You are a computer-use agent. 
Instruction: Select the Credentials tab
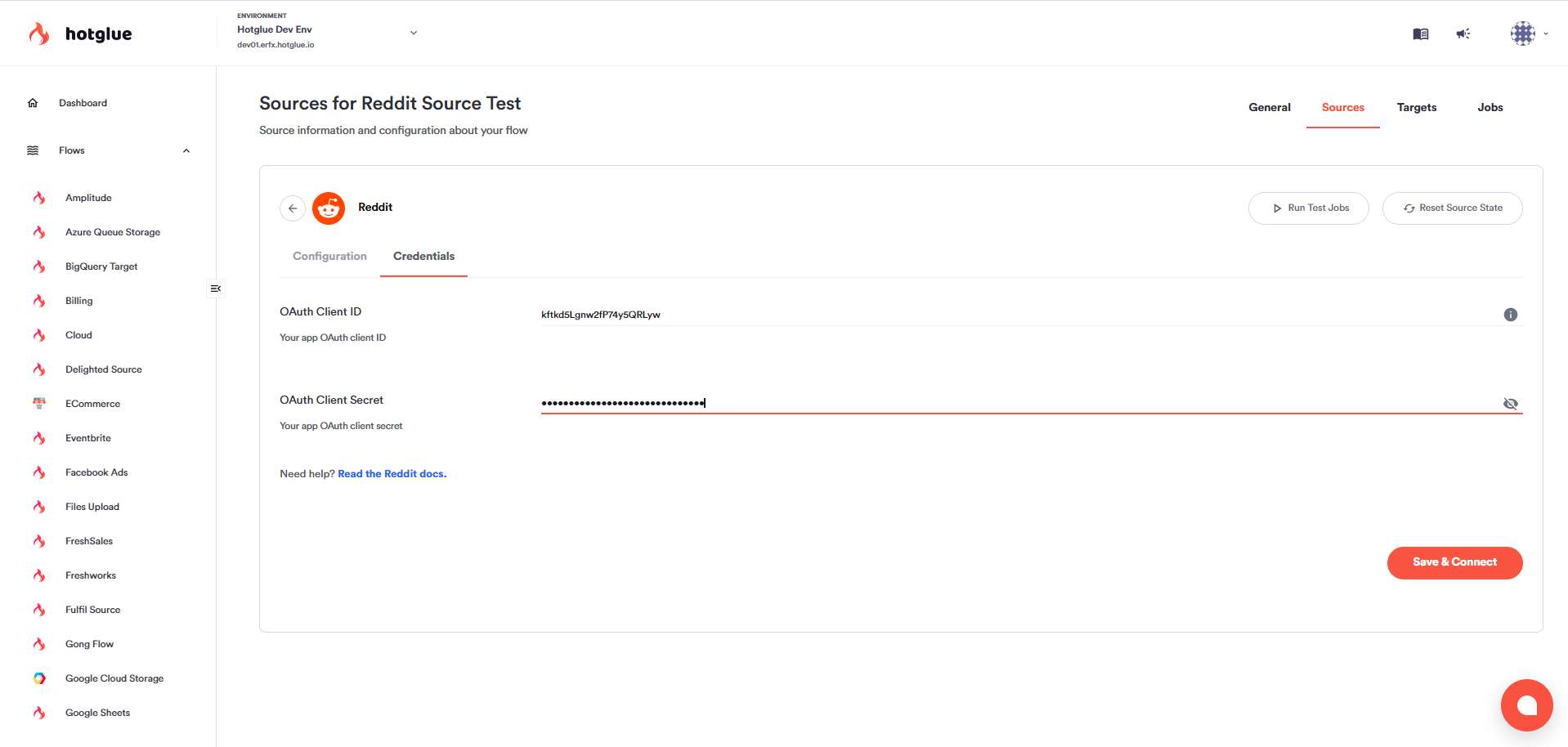click(423, 256)
